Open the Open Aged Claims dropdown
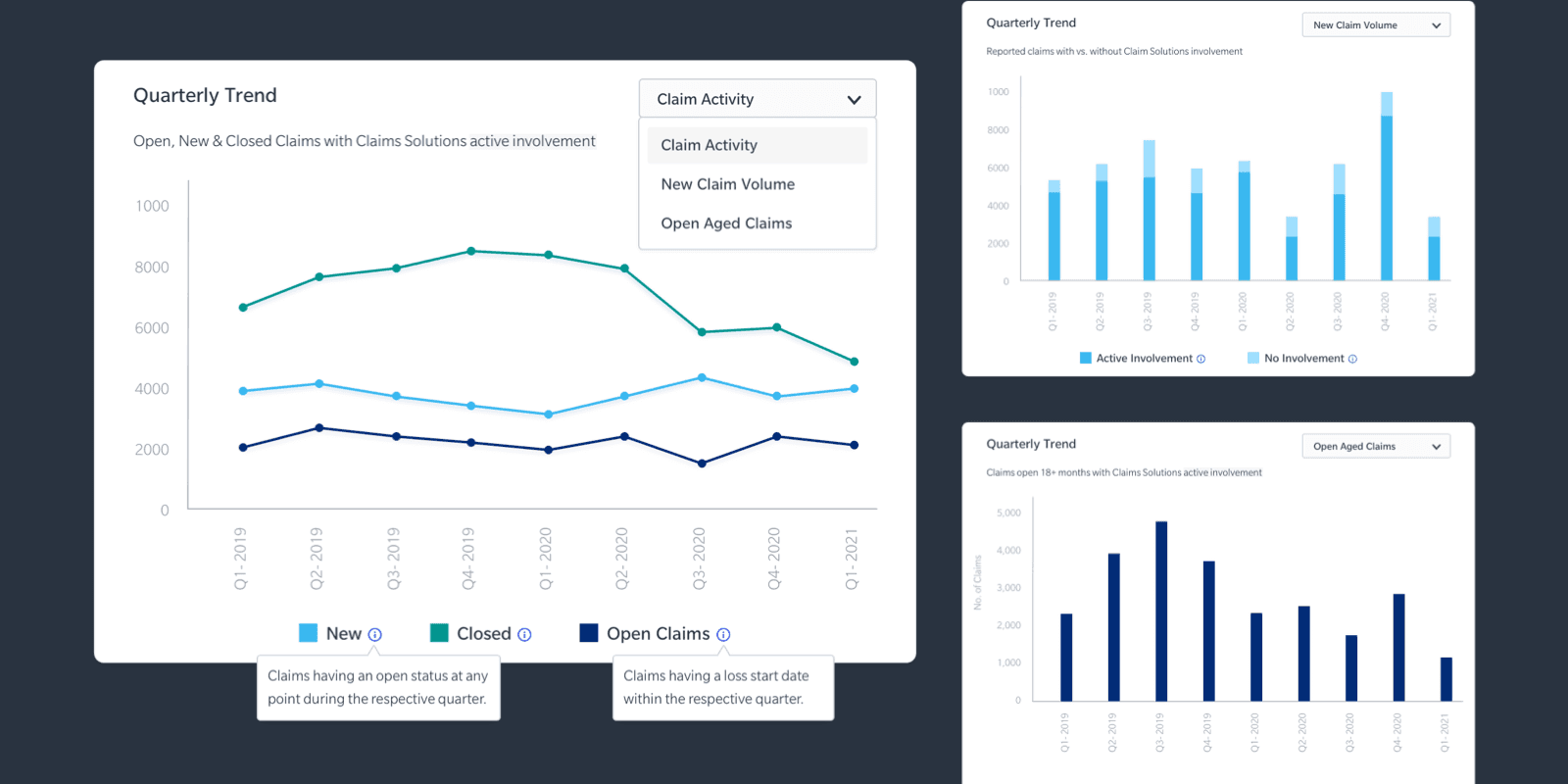The image size is (1568, 784). [1376, 447]
